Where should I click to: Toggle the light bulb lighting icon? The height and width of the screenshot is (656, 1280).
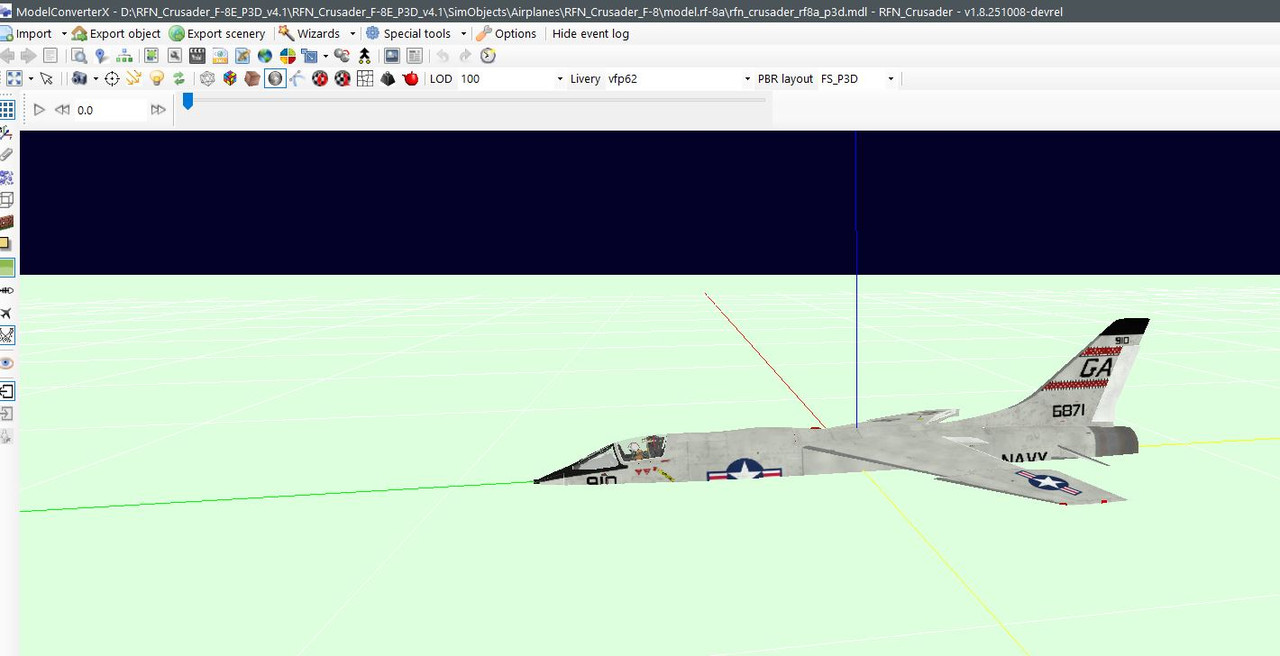pyautogui.click(x=157, y=79)
